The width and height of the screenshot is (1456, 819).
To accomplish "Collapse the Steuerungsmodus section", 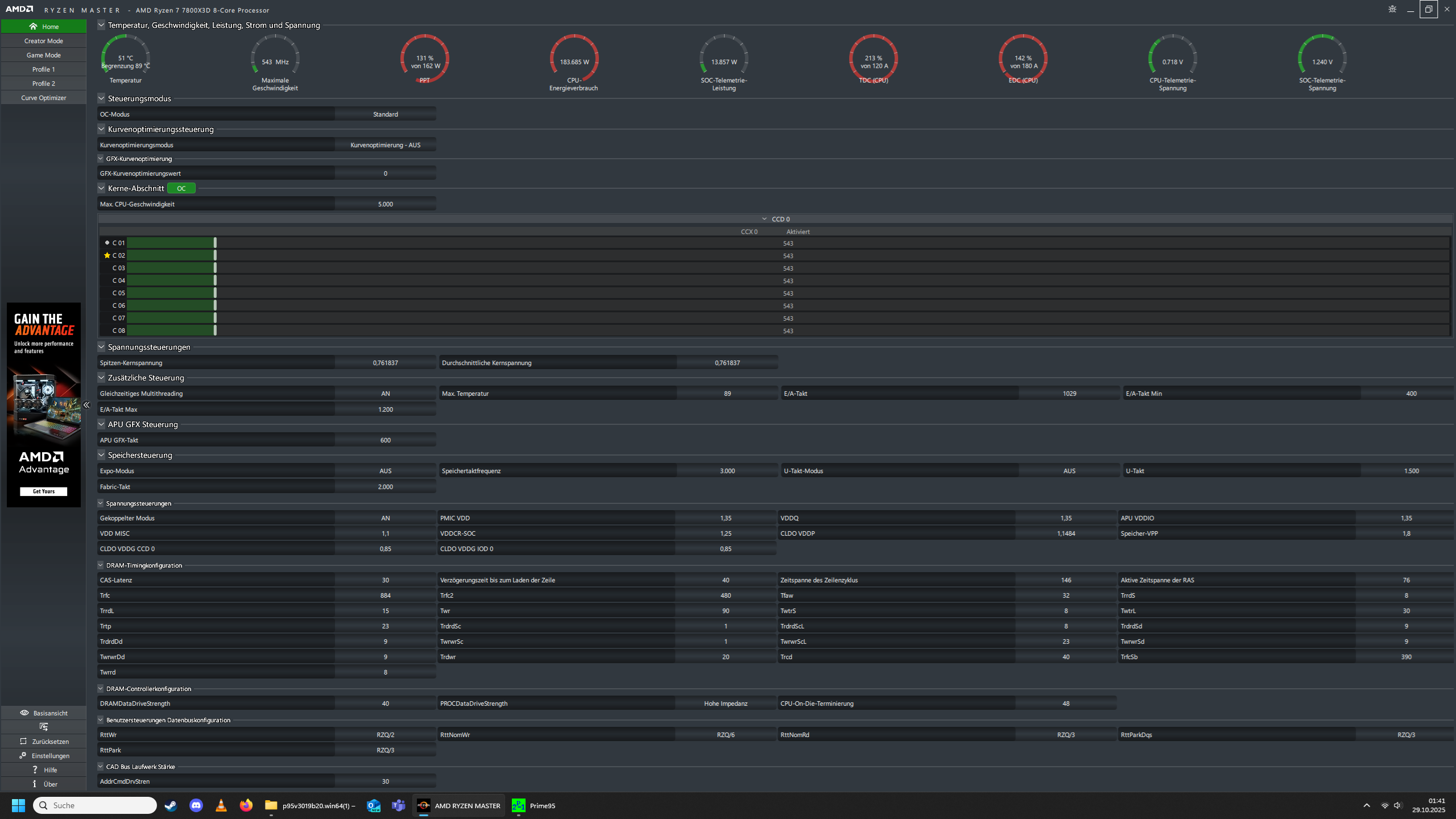I will [x=101, y=98].
